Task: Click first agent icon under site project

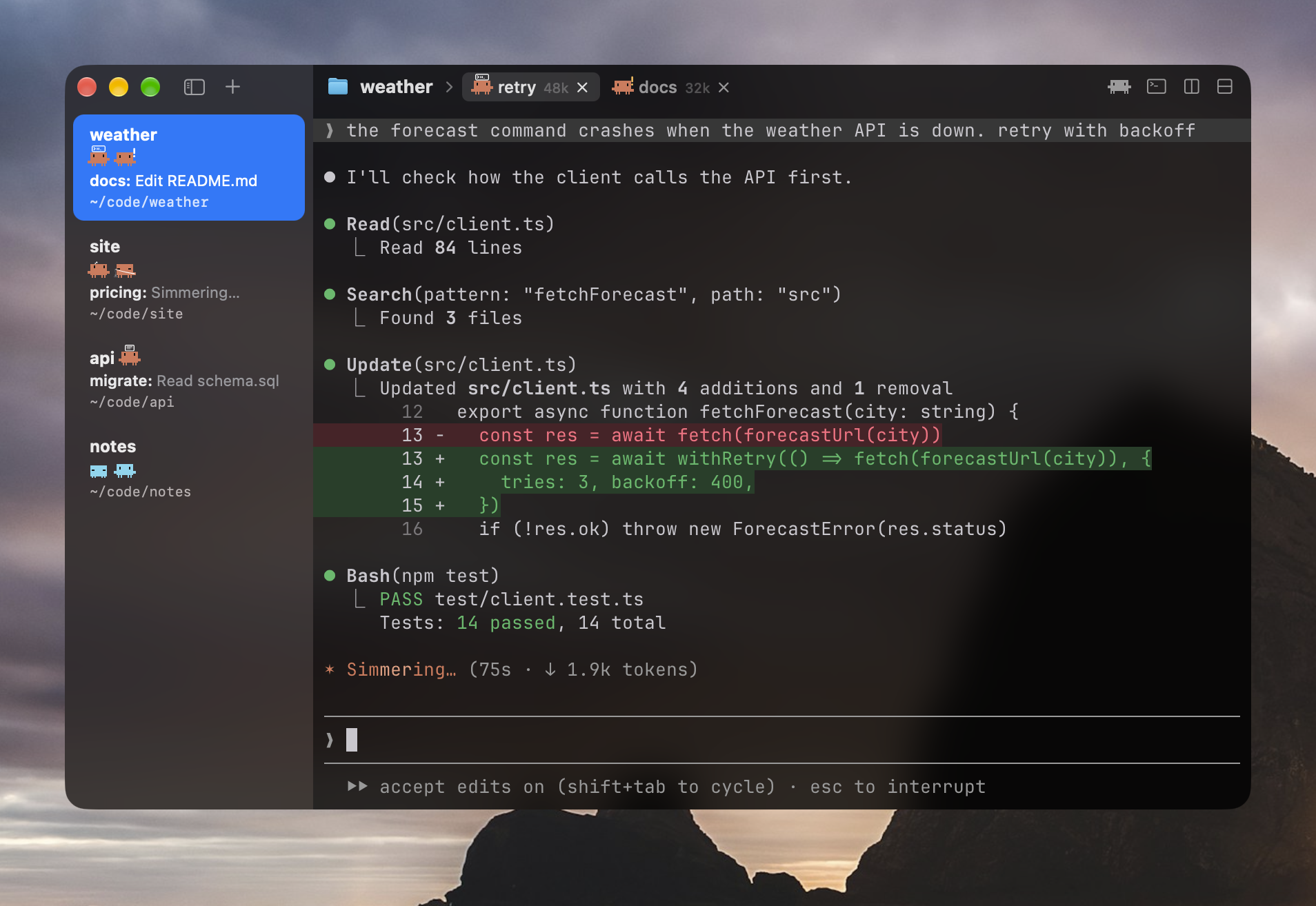Action: coord(99,270)
